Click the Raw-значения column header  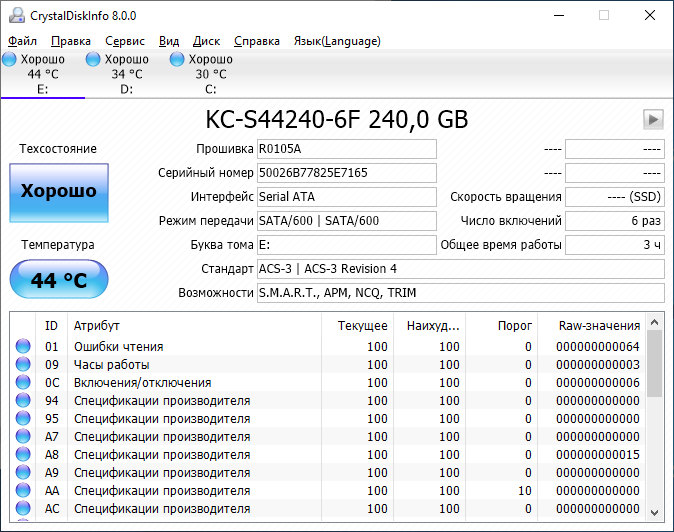click(591, 326)
